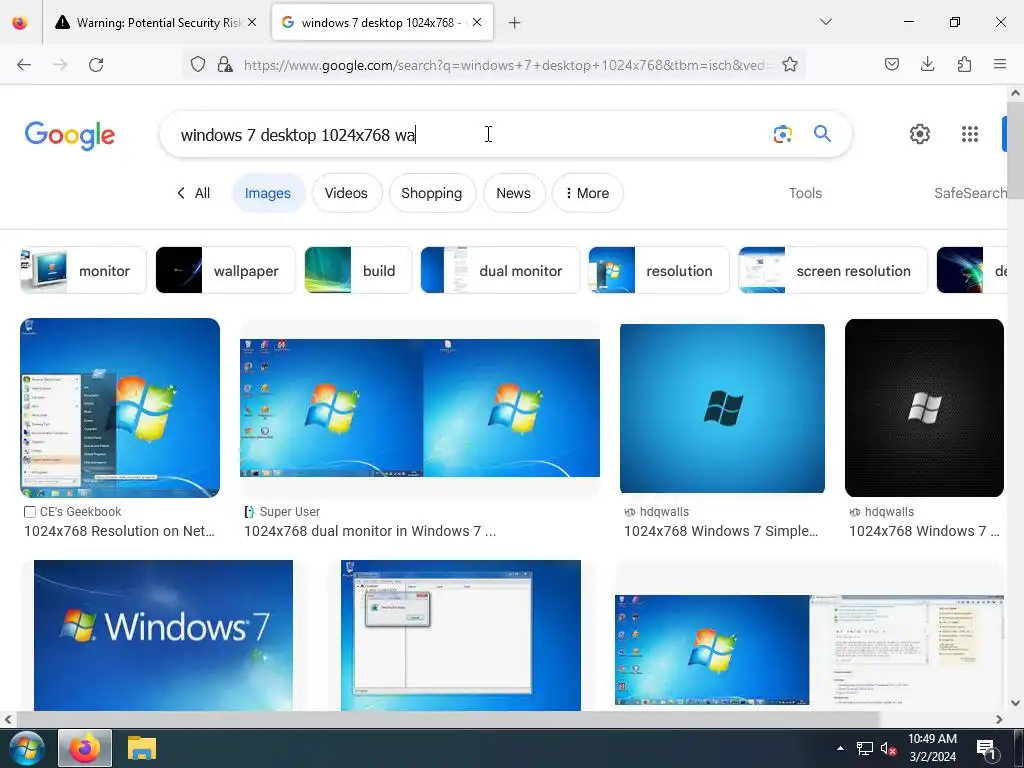Open the Windows 7 text logo thumbnail
This screenshot has height=768, width=1024.
tap(163, 635)
